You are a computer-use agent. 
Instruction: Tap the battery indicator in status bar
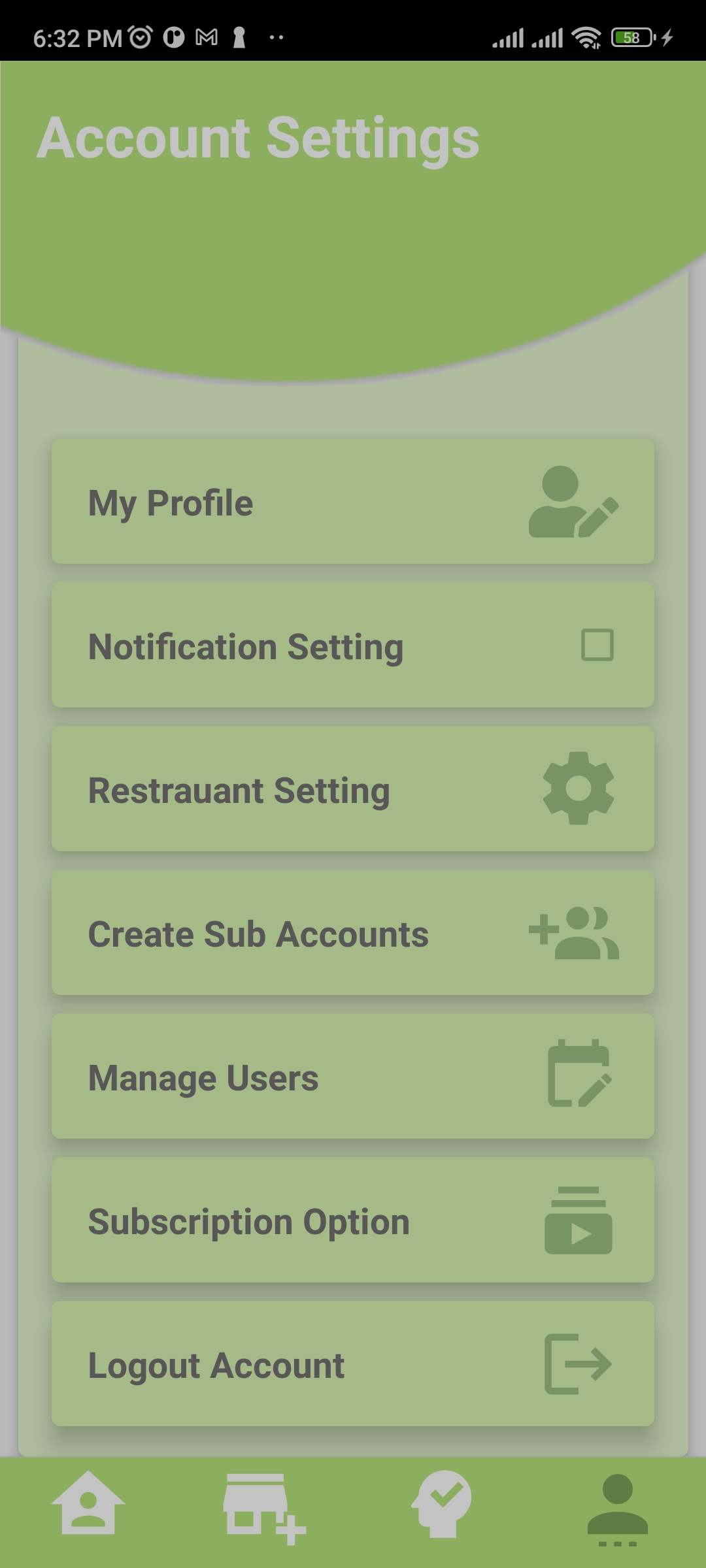[x=632, y=38]
